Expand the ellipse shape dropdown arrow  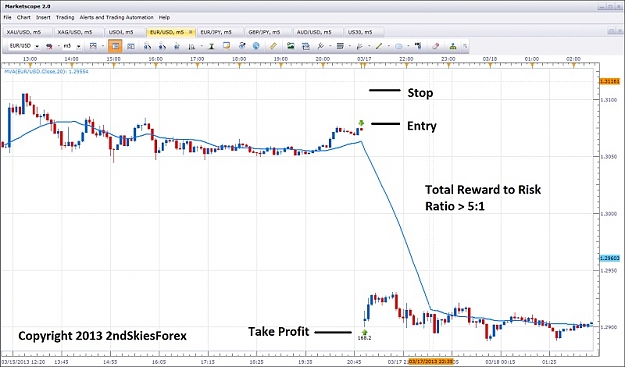tap(408, 46)
